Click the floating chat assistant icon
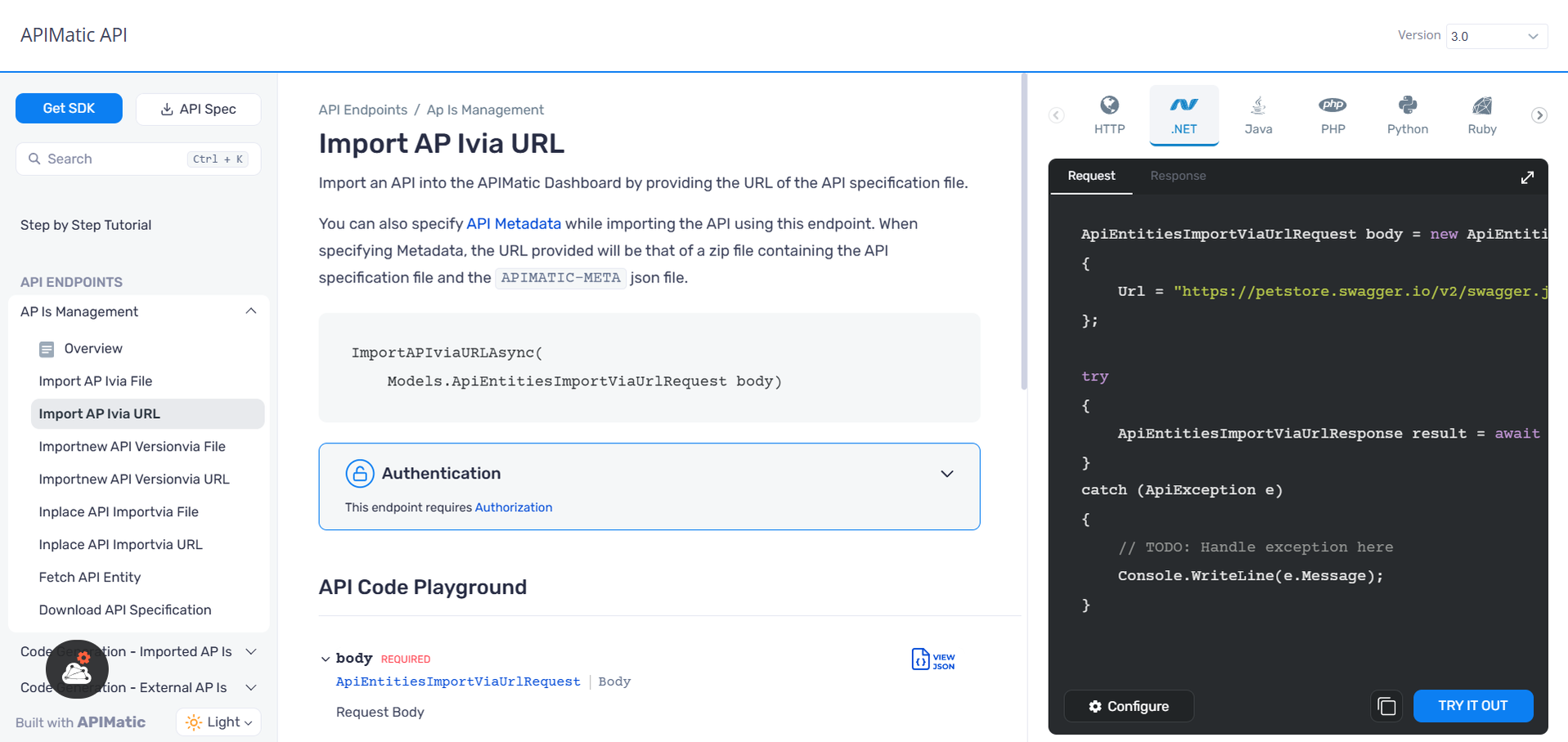 (x=77, y=669)
